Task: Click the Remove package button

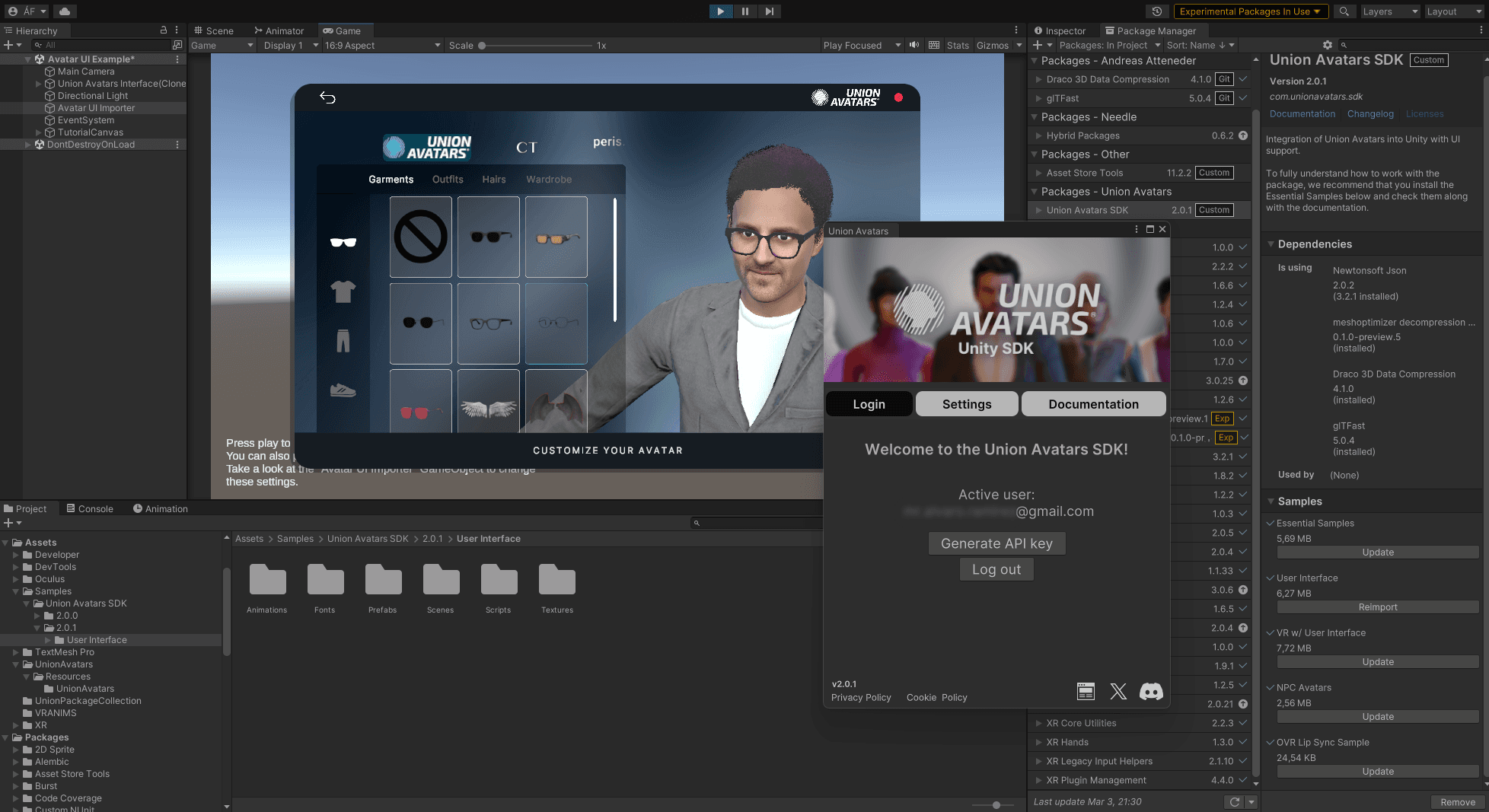Action: pos(1458,801)
